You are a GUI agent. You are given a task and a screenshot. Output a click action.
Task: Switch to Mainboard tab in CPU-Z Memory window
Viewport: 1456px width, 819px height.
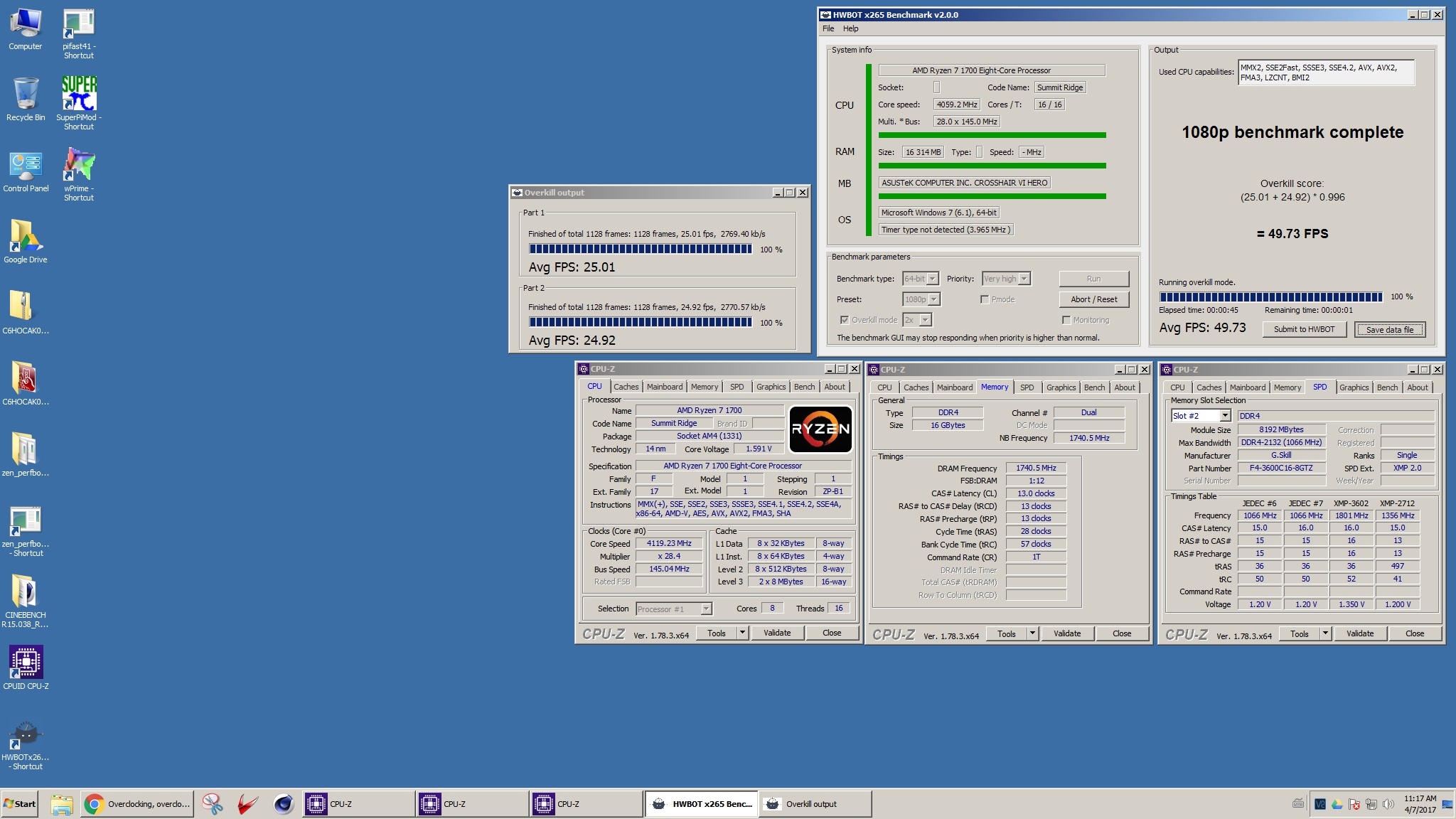954,387
